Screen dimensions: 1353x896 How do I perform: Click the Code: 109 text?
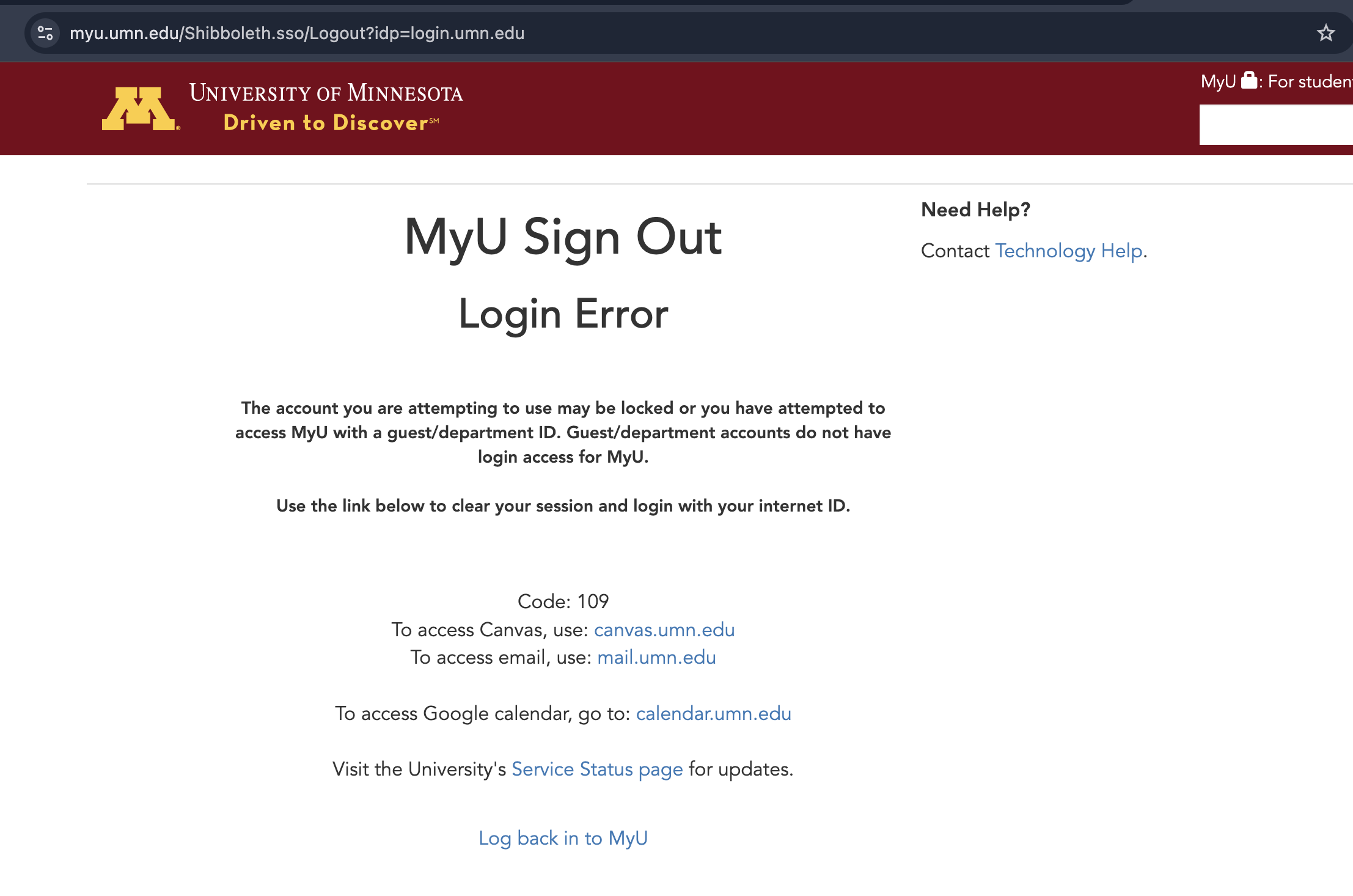(563, 601)
